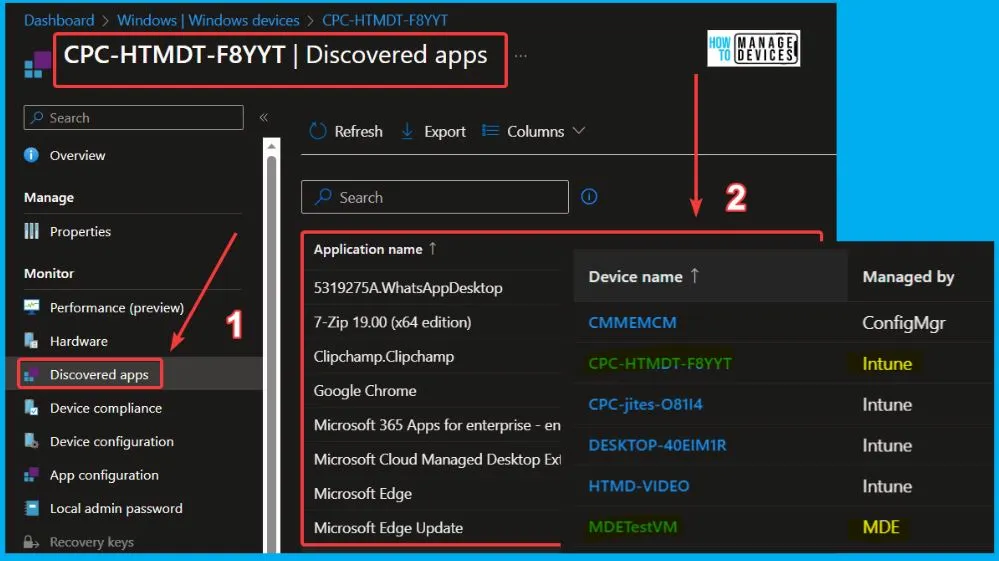The image size is (999, 561).
Task: Open the Columns dropdown chevron
Action: tap(579, 131)
